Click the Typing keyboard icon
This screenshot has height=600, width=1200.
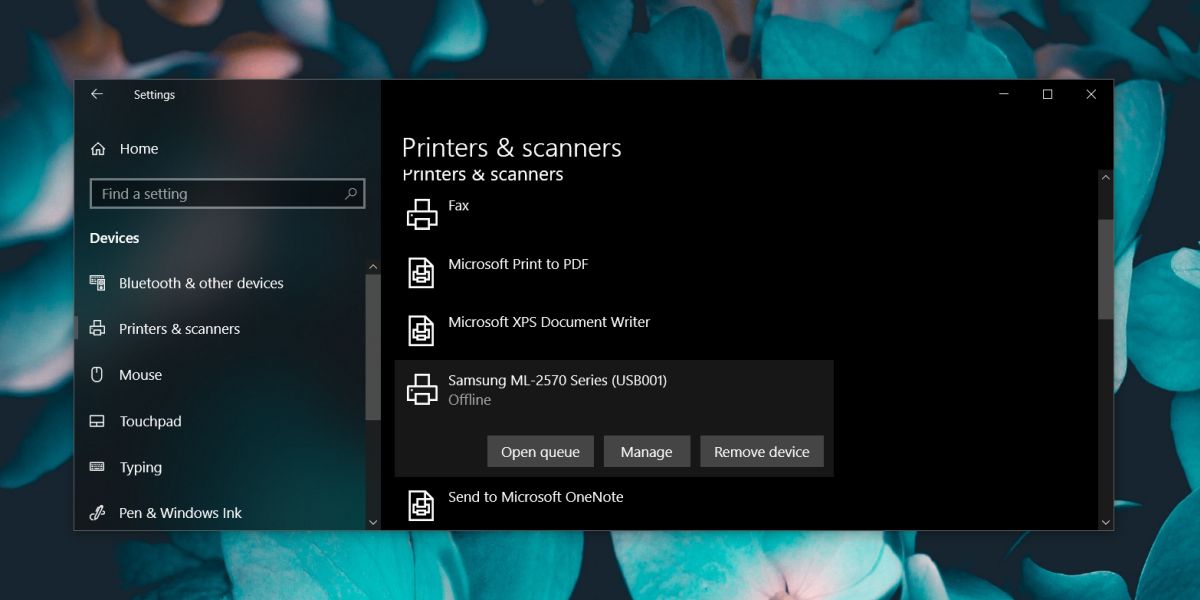(x=97, y=467)
